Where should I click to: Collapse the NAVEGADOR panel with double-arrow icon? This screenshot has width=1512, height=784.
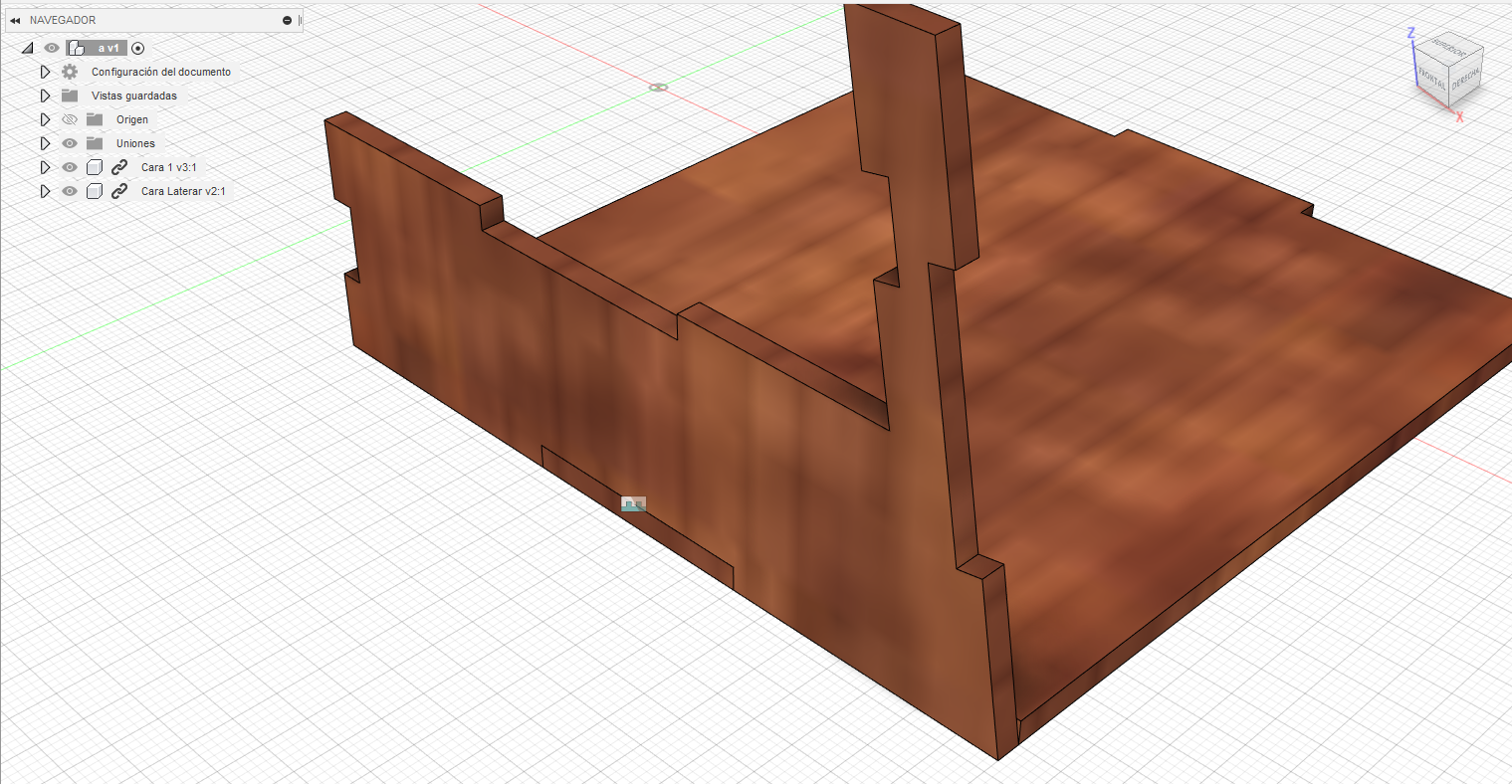coord(15,20)
